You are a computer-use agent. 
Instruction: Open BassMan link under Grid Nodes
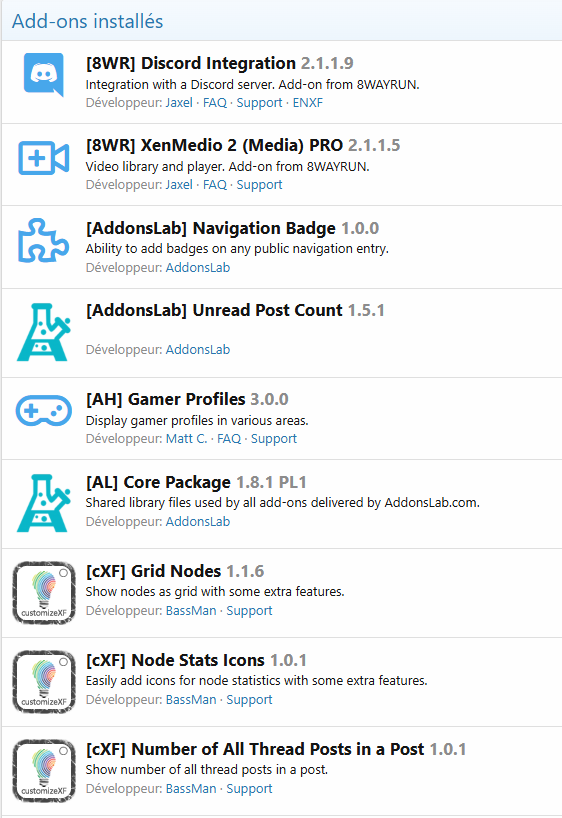(x=191, y=610)
